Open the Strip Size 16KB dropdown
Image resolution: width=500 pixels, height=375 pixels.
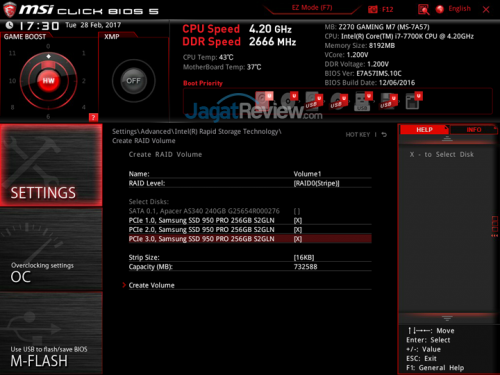(x=304, y=258)
